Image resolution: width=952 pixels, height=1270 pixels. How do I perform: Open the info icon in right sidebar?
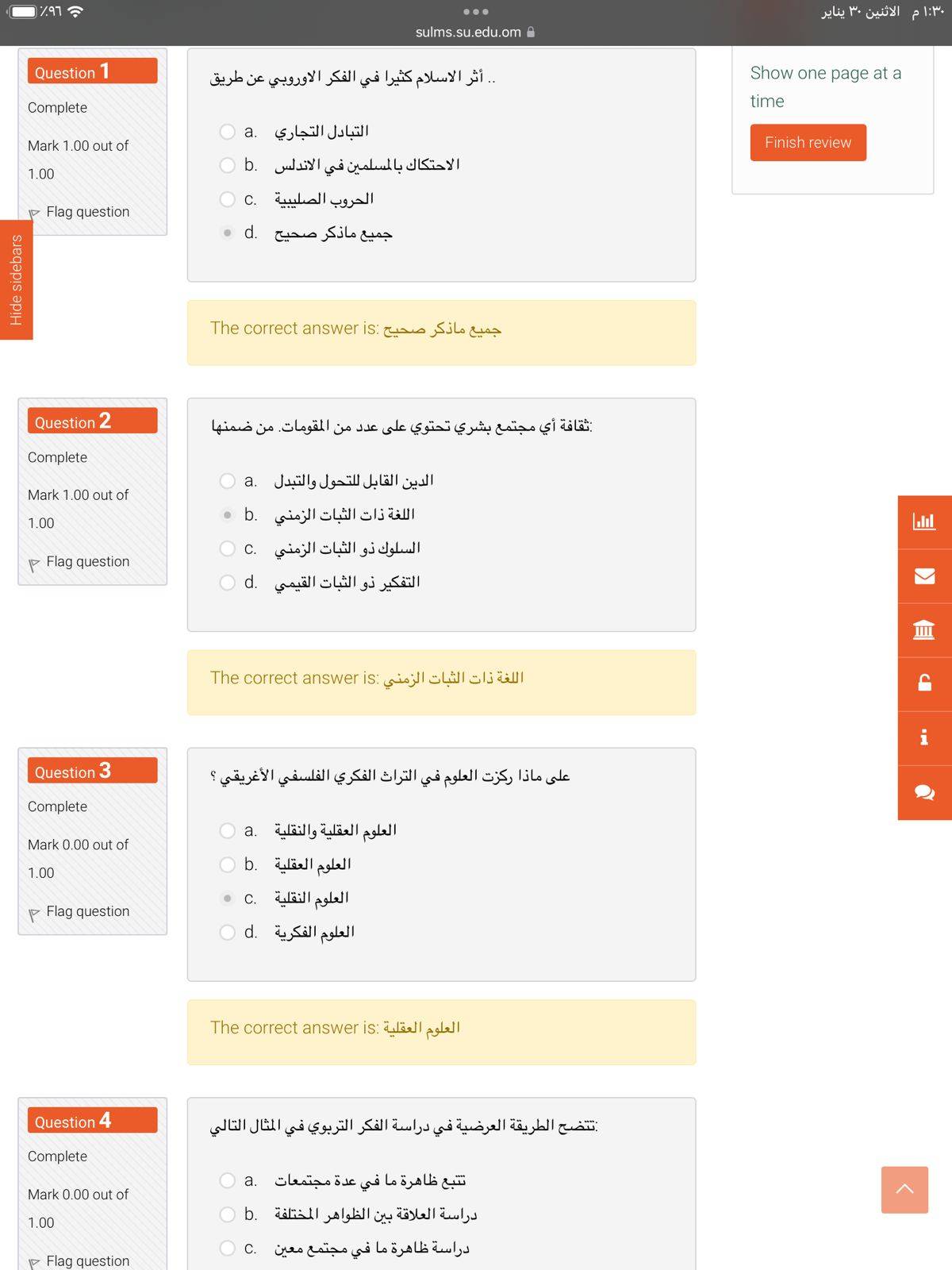tap(924, 737)
